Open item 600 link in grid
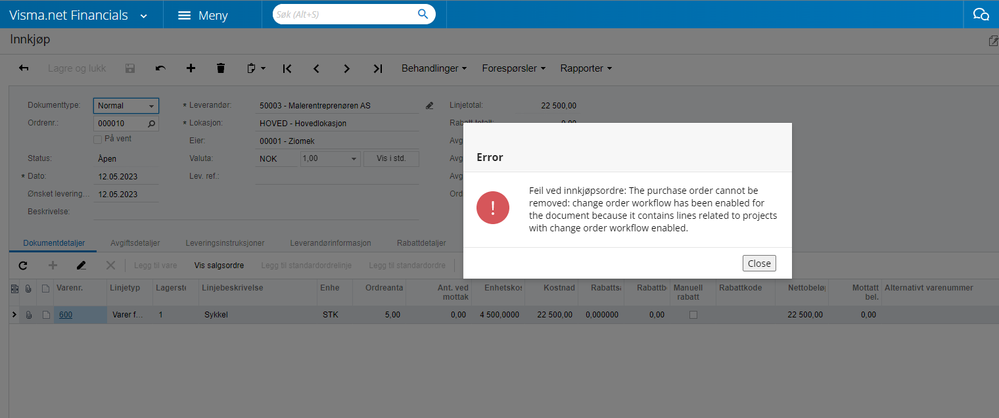999x418 pixels. [x=66, y=315]
